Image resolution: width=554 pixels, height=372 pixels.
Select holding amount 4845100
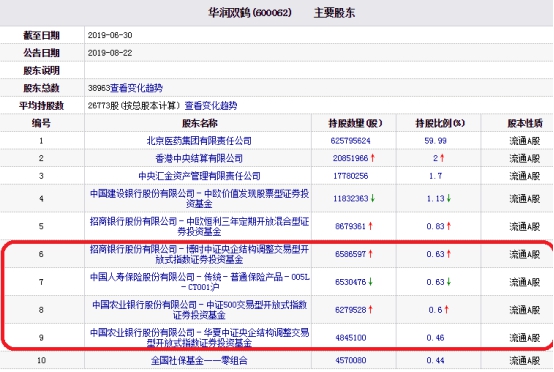click(350, 338)
